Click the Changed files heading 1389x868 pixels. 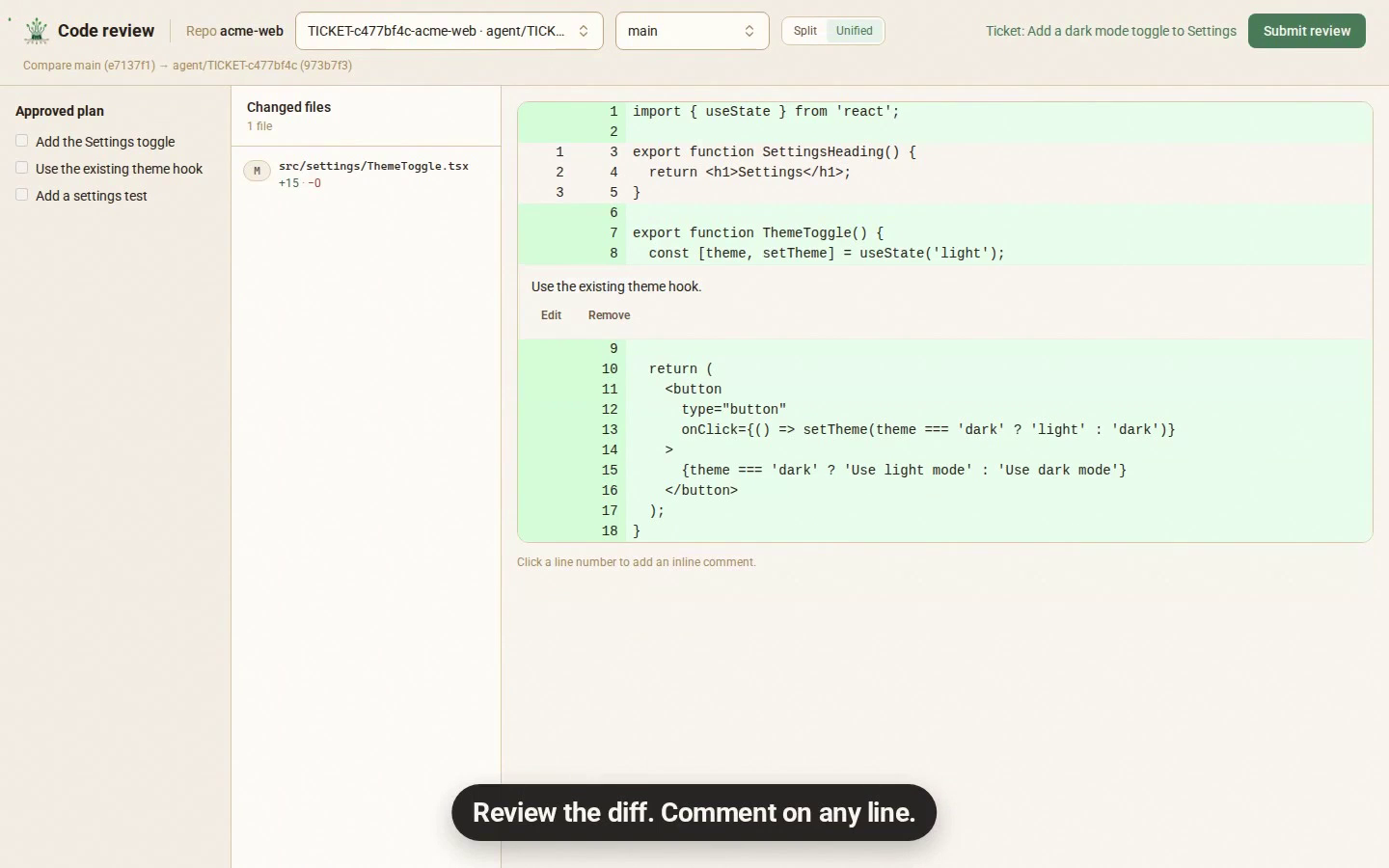point(288,107)
